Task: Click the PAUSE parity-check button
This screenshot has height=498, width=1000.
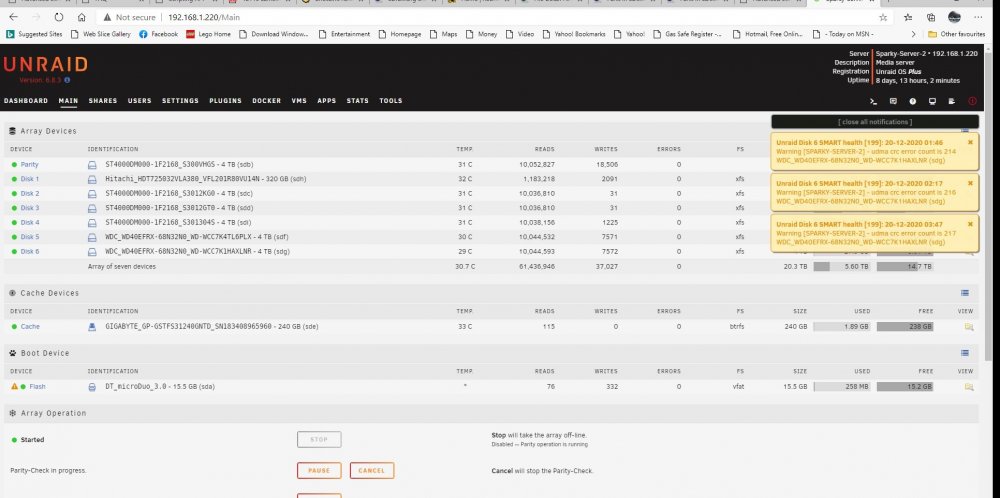Action: click(319, 471)
